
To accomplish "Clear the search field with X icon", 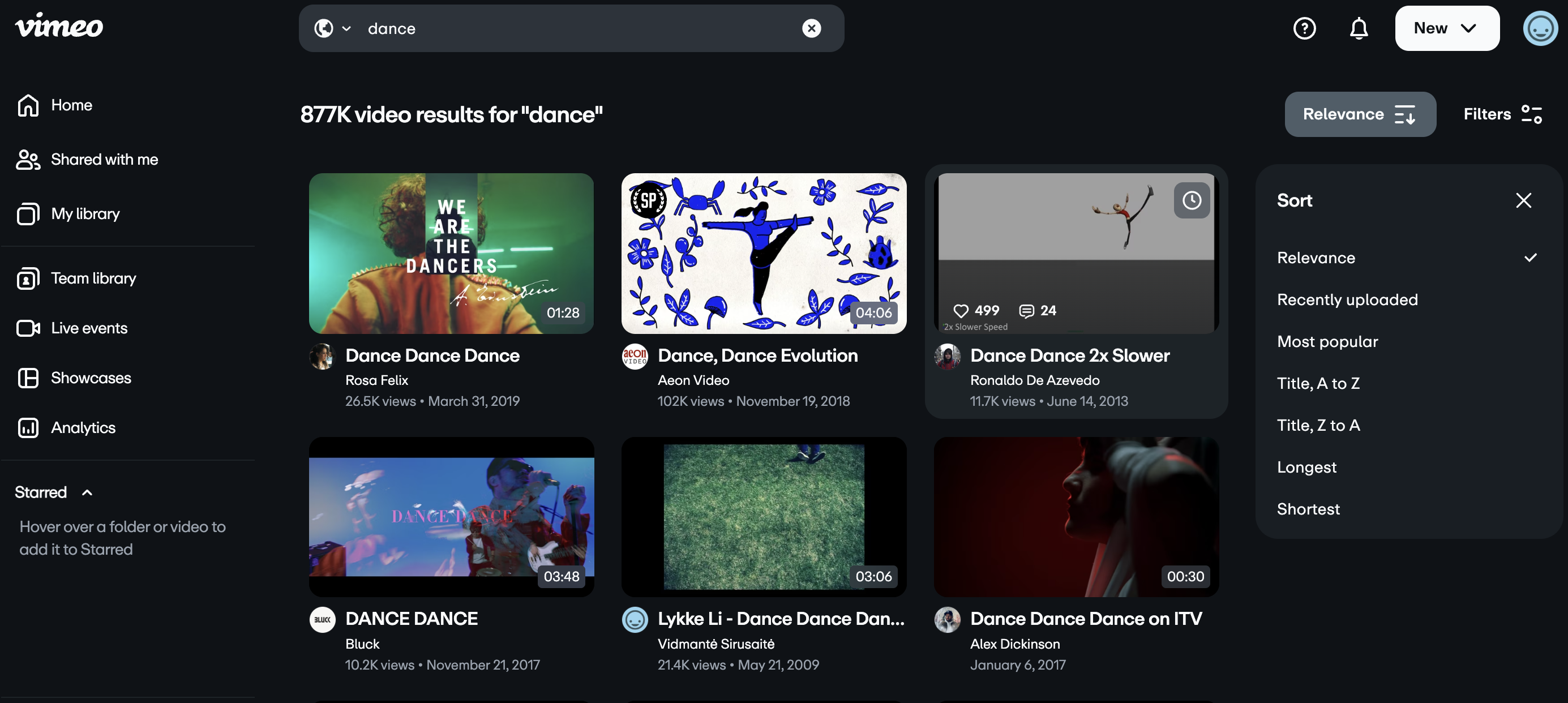I will point(811,28).
